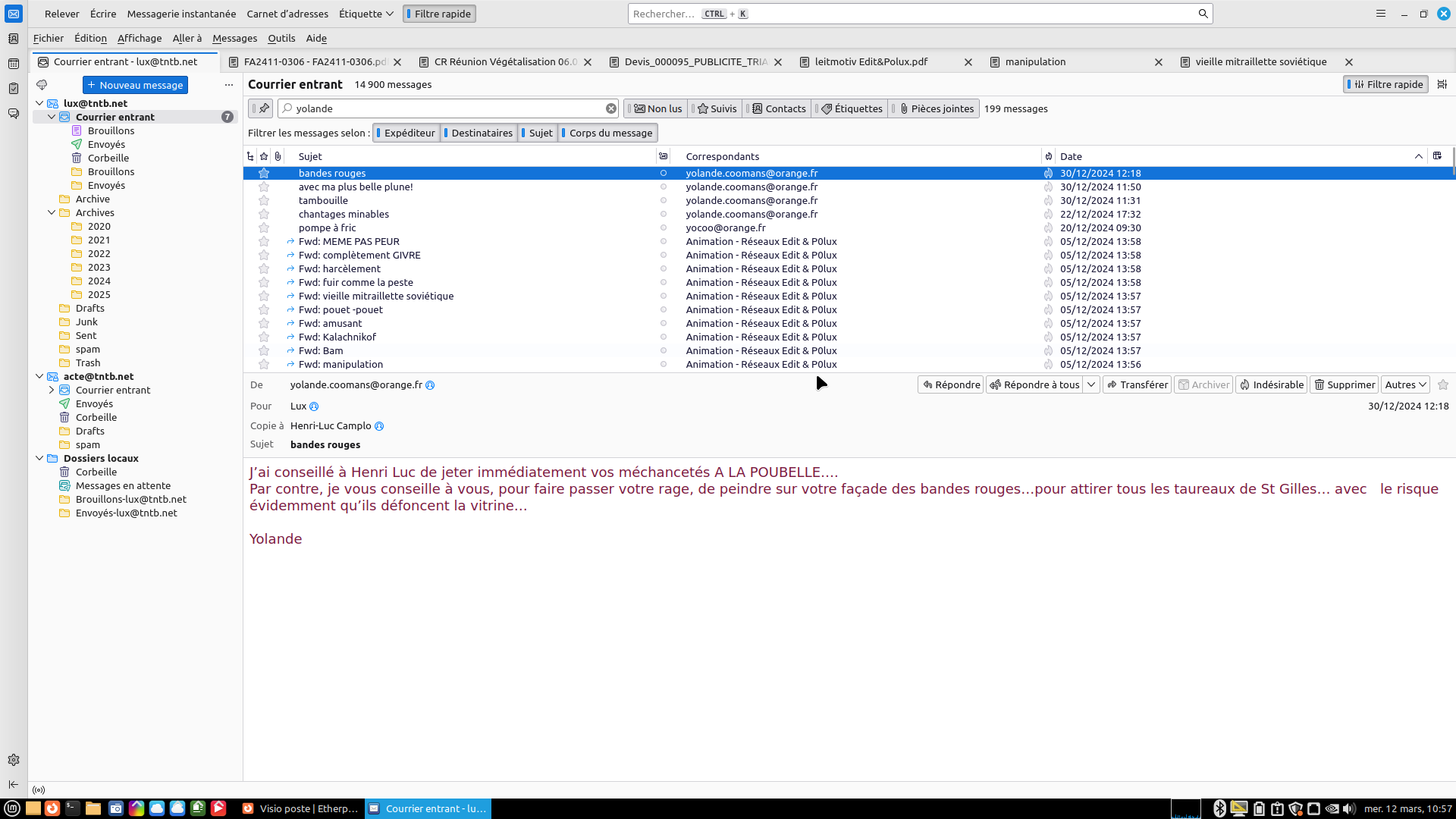Collapse the Archives folder tree
The width and height of the screenshot is (1456, 819).
click(52, 213)
